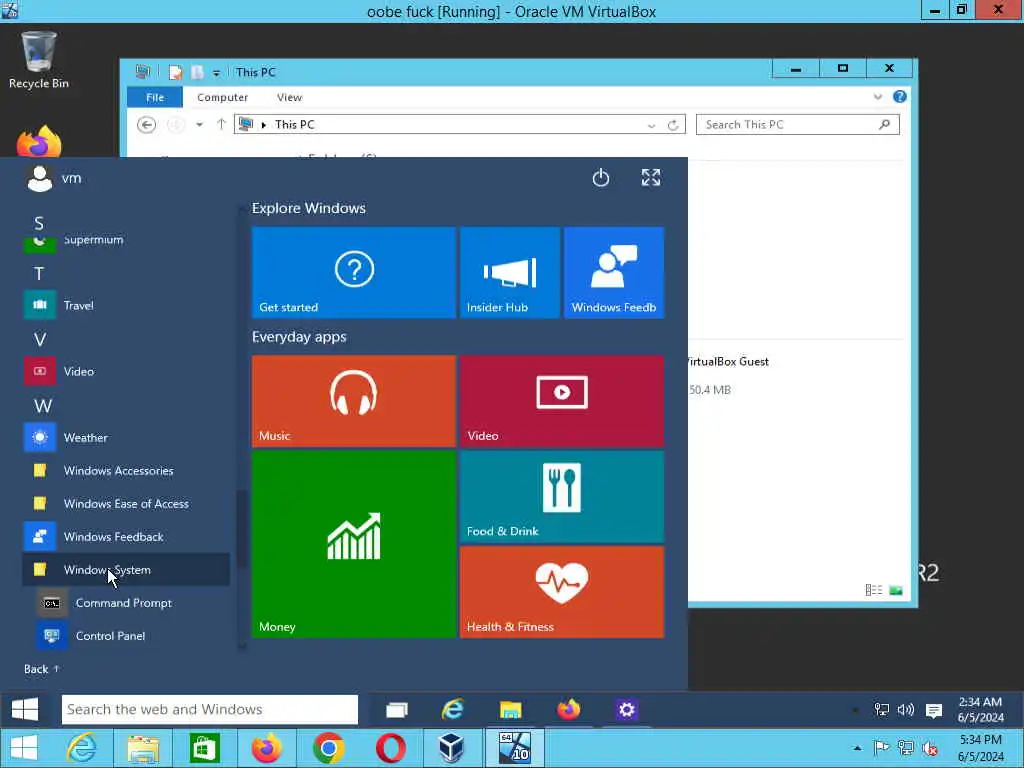Viewport: 1024px width, 768px height.
Task: Go up one folder level
Action: [x=221, y=124]
